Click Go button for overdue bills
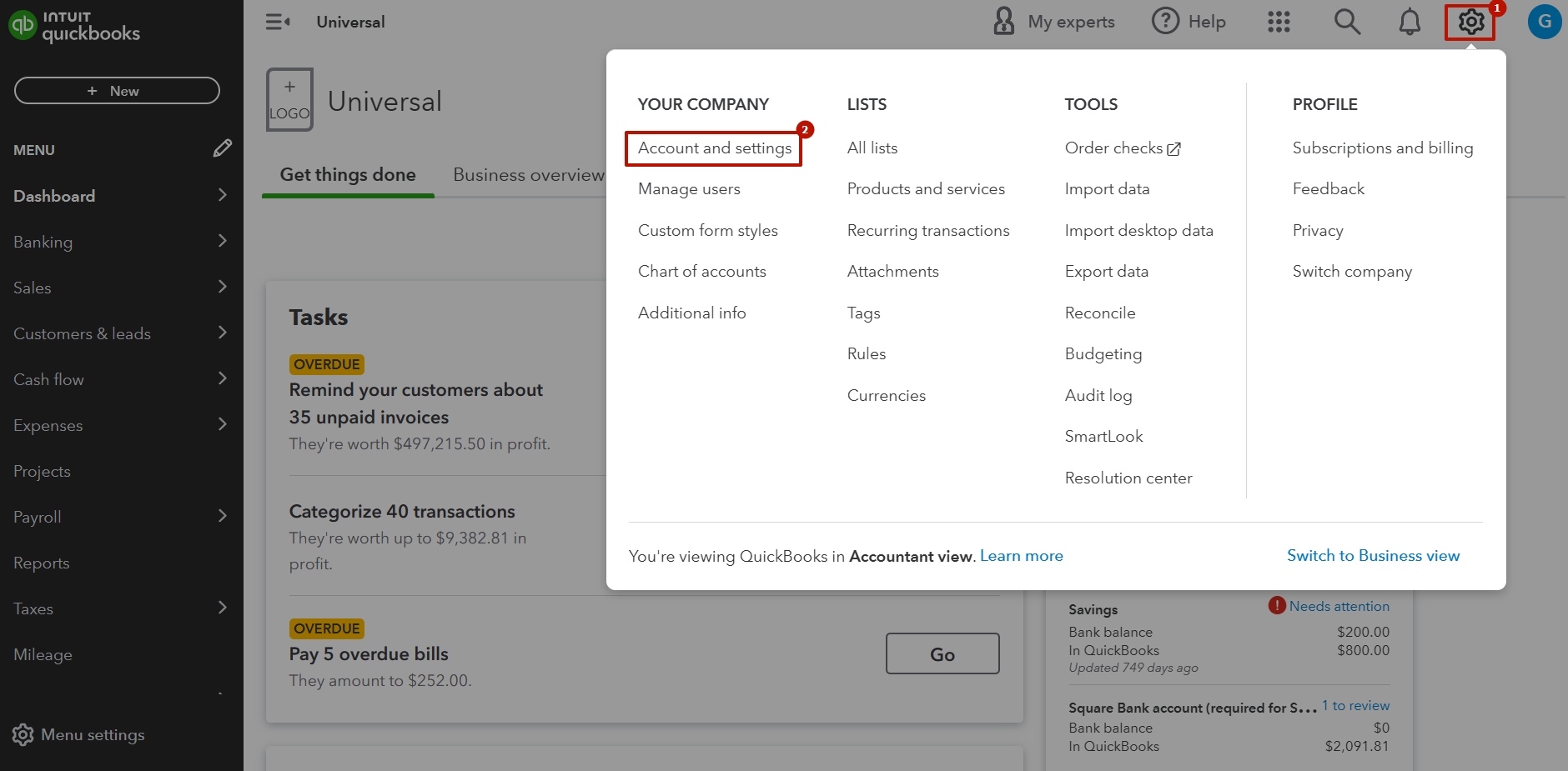Image resolution: width=1568 pixels, height=771 pixels. 942,654
